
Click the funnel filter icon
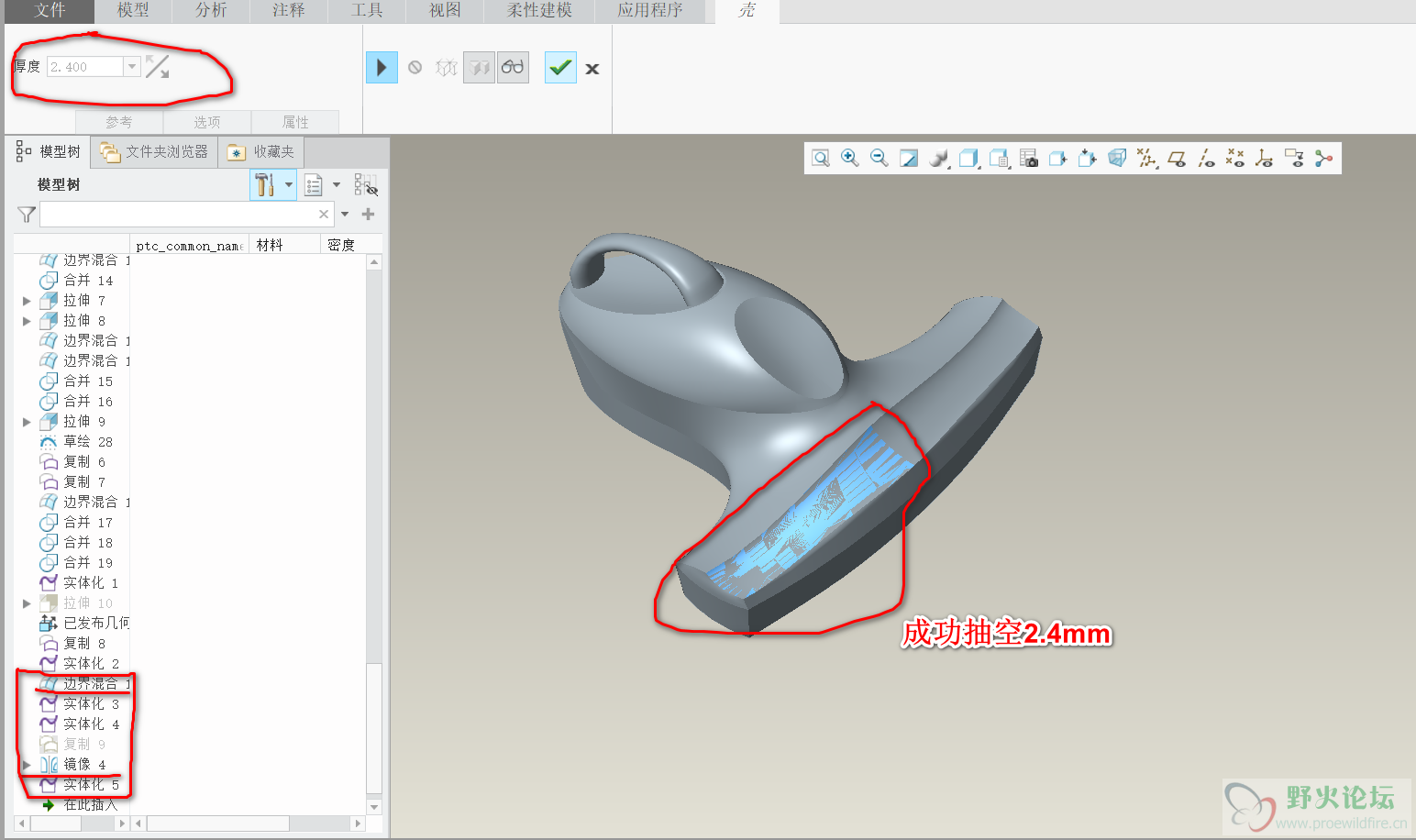point(27,215)
